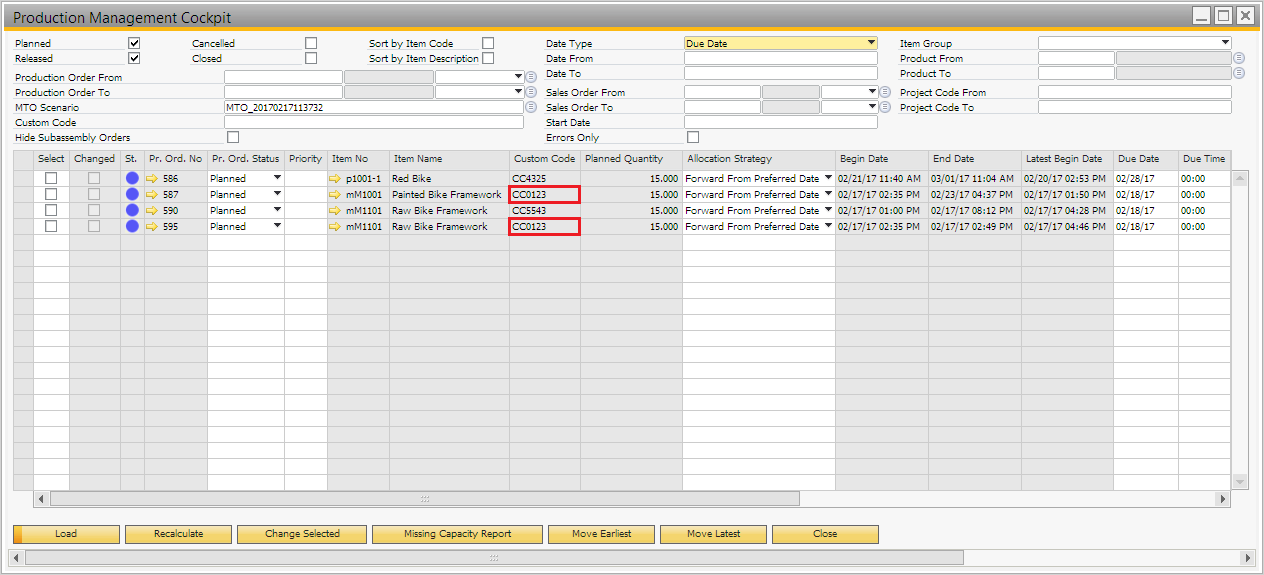
Task: Open choose-list icon beside Product From
Action: pyautogui.click(x=1239, y=58)
